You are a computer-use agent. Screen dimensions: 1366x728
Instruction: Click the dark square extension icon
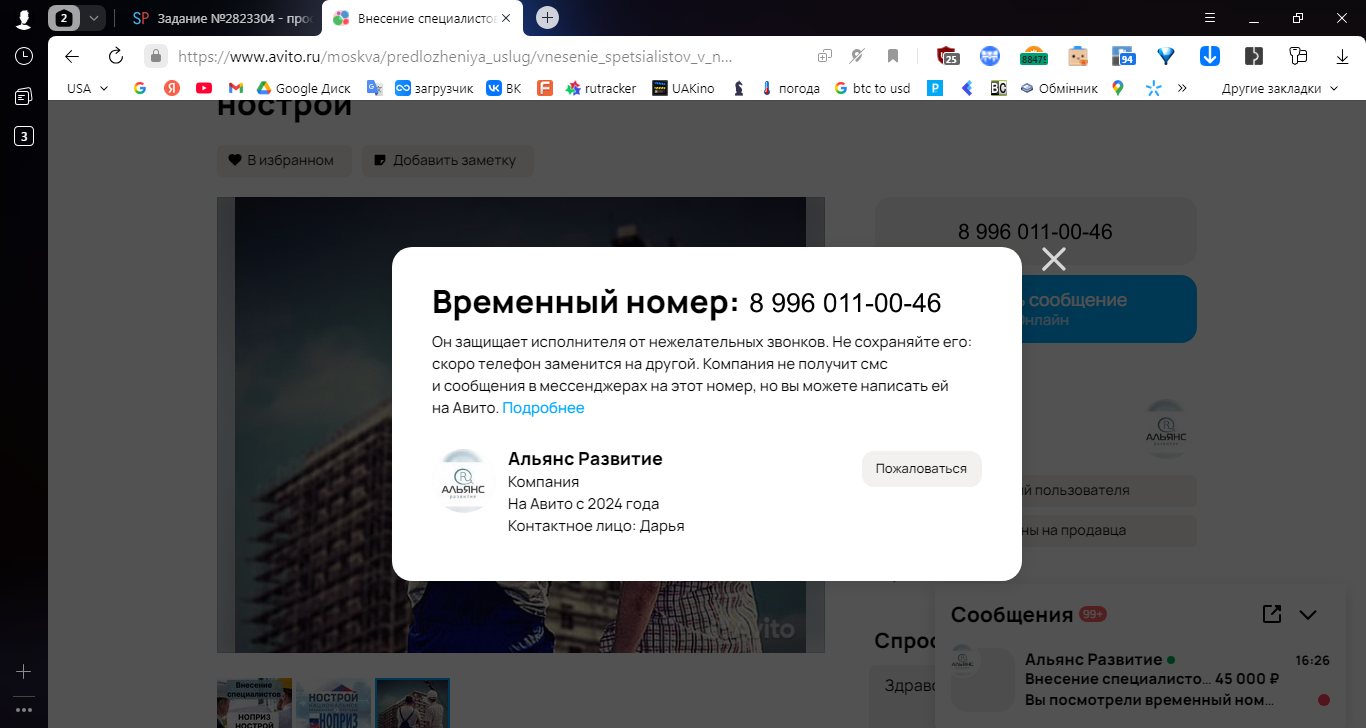[x=1254, y=56]
